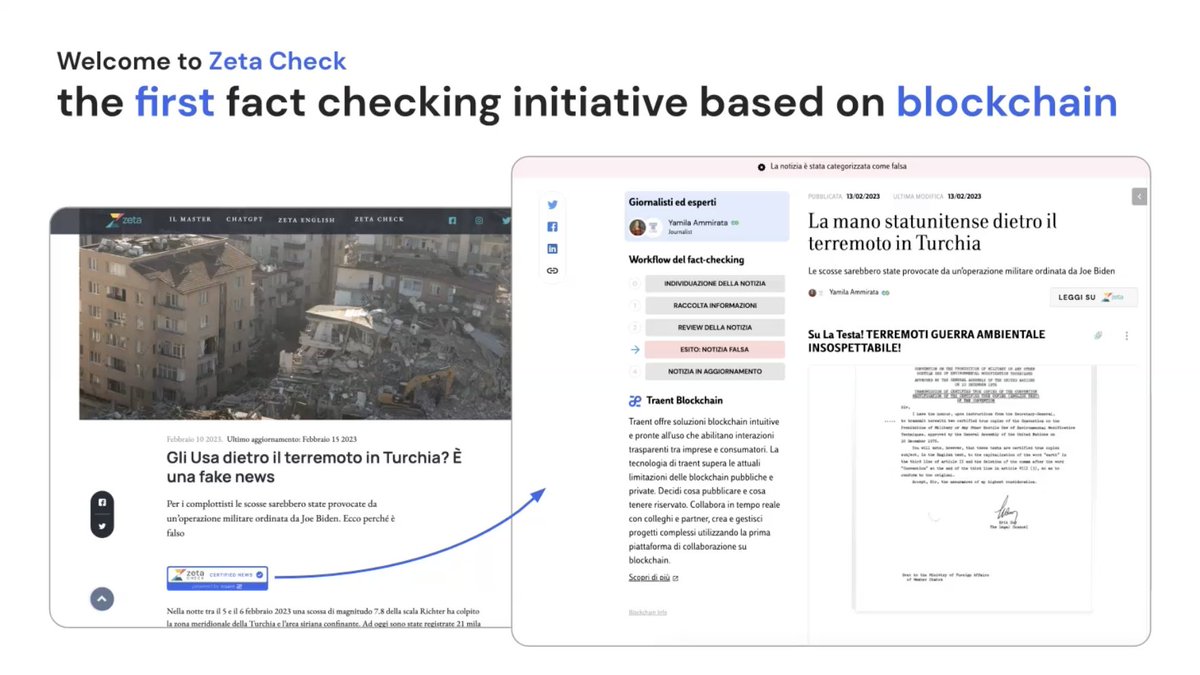Share the fact-check on Twitter
The width and height of the screenshot is (1200, 675).
552,204
